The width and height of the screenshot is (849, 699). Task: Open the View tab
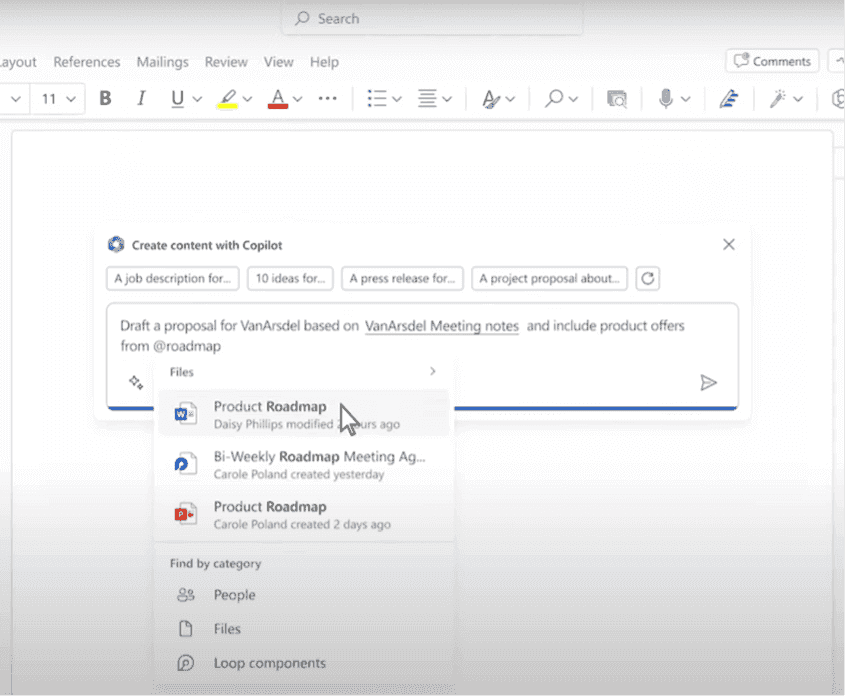tap(278, 62)
